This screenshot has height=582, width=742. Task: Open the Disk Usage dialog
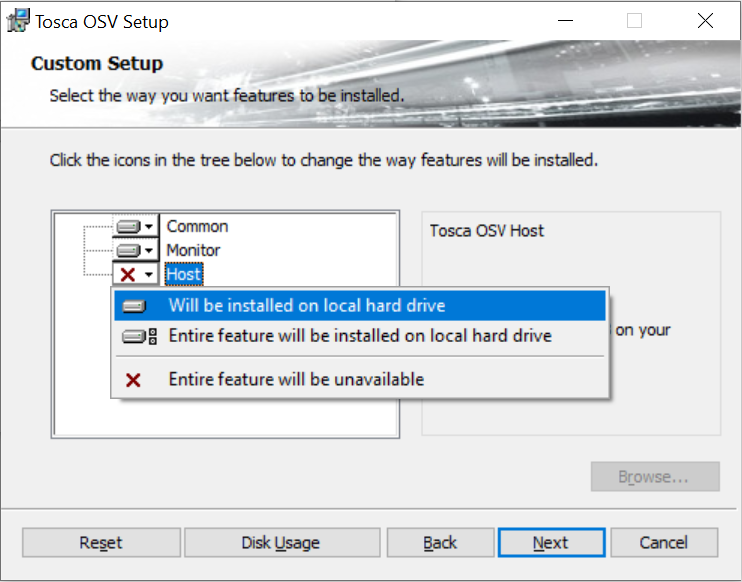point(281,543)
